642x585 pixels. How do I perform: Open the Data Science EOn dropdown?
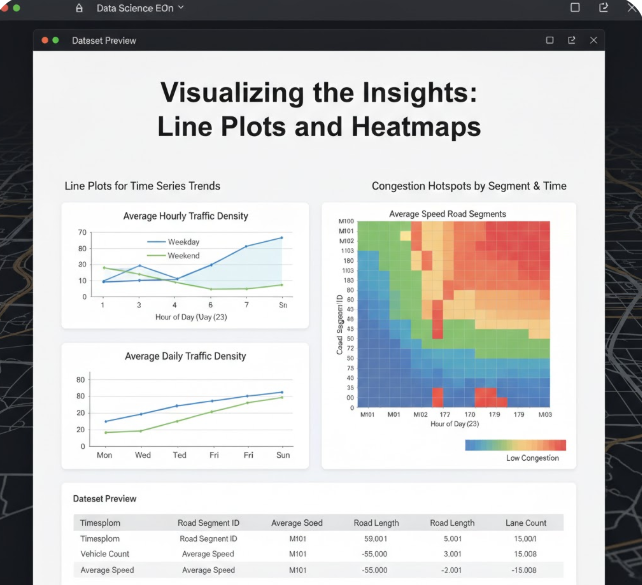(140, 8)
